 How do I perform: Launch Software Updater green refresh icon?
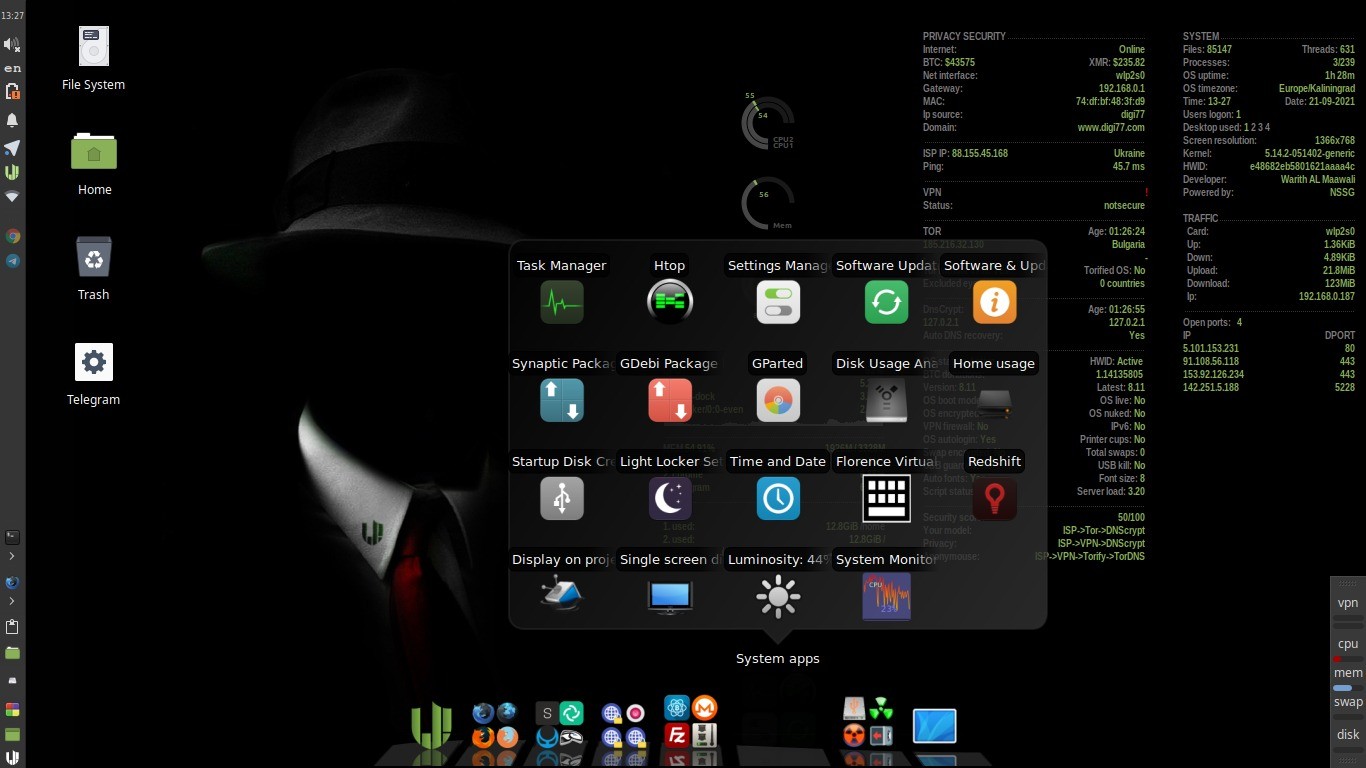886,302
